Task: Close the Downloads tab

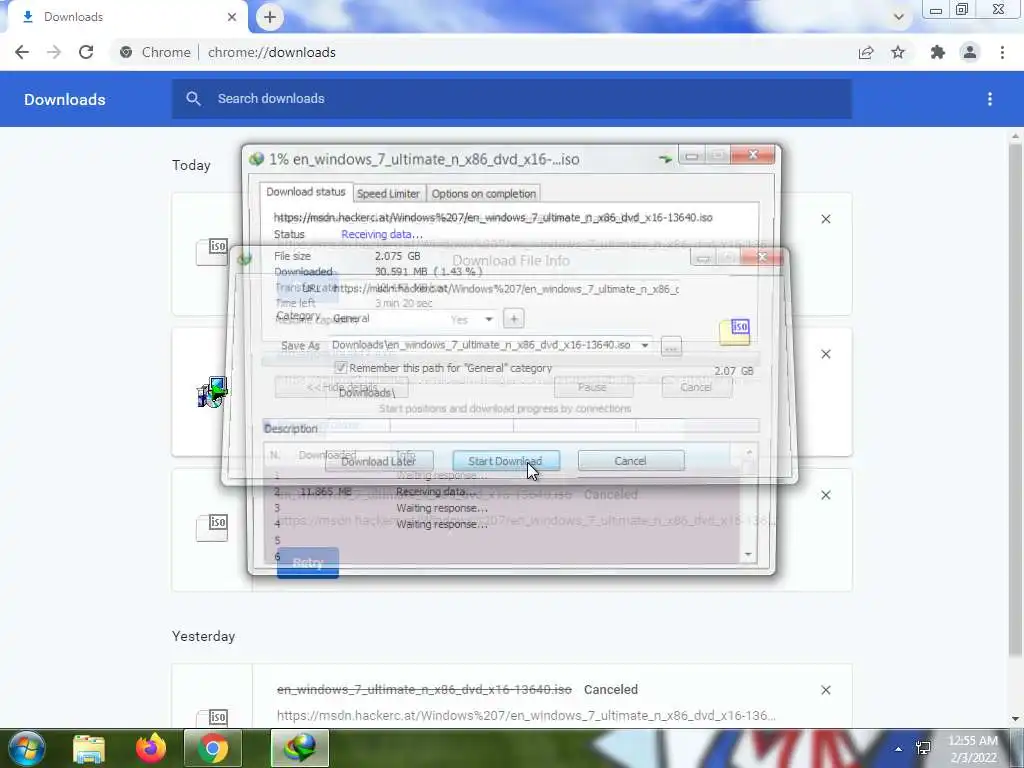Action: [232, 17]
